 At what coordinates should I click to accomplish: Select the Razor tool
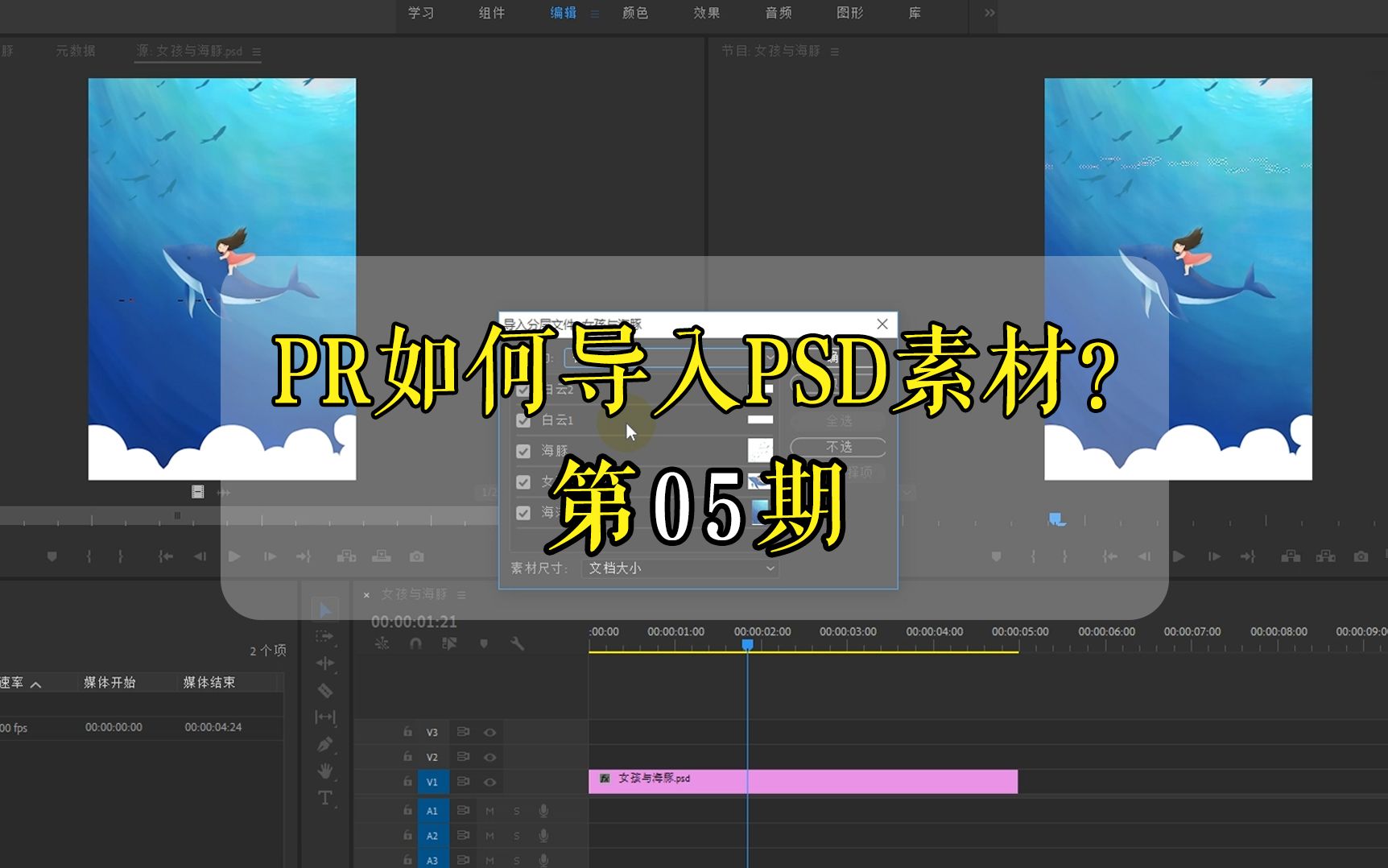324,690
